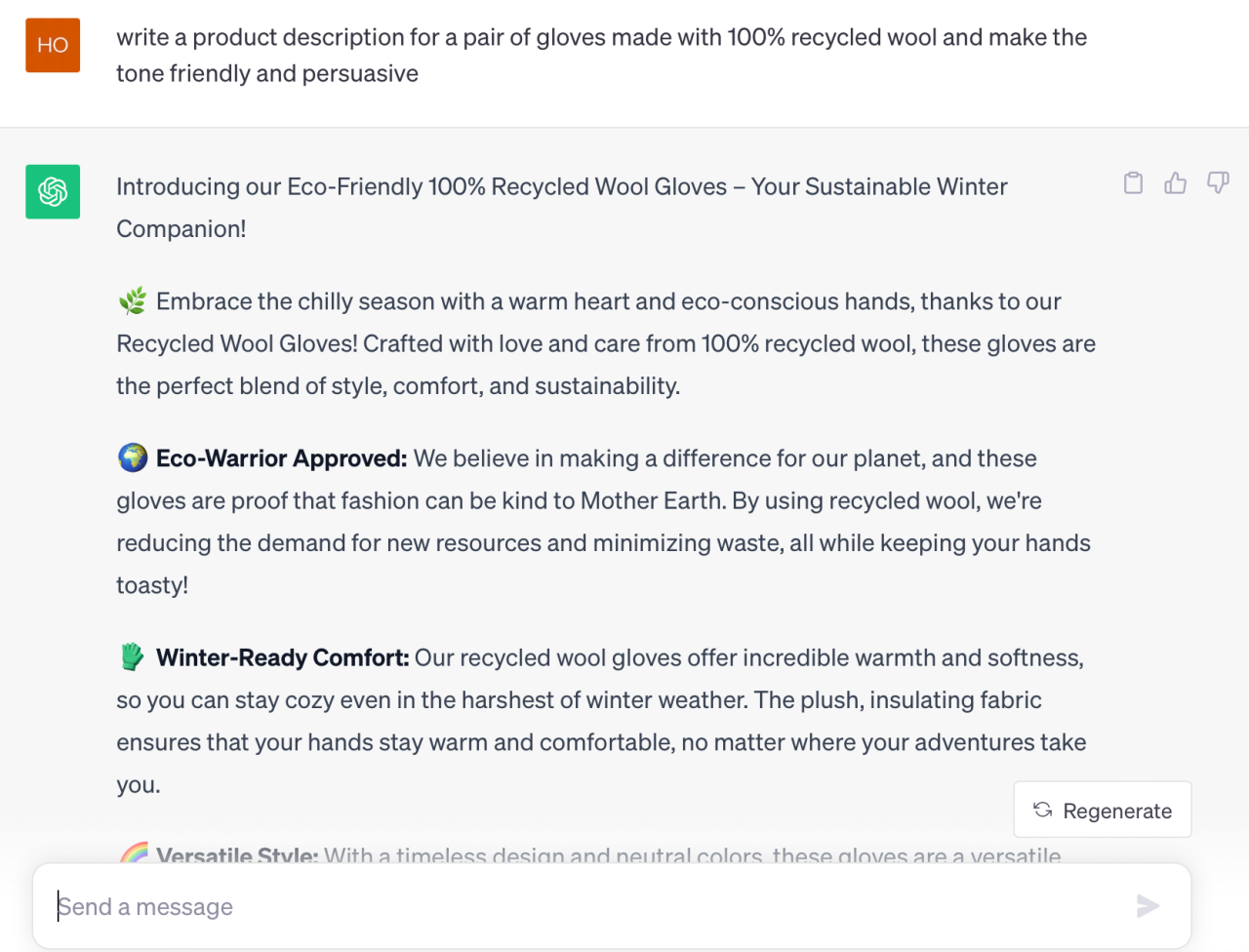Click the send message arrow icon
The width and height of the screenshot is (1249, 952).
[x=1148, y=906]
